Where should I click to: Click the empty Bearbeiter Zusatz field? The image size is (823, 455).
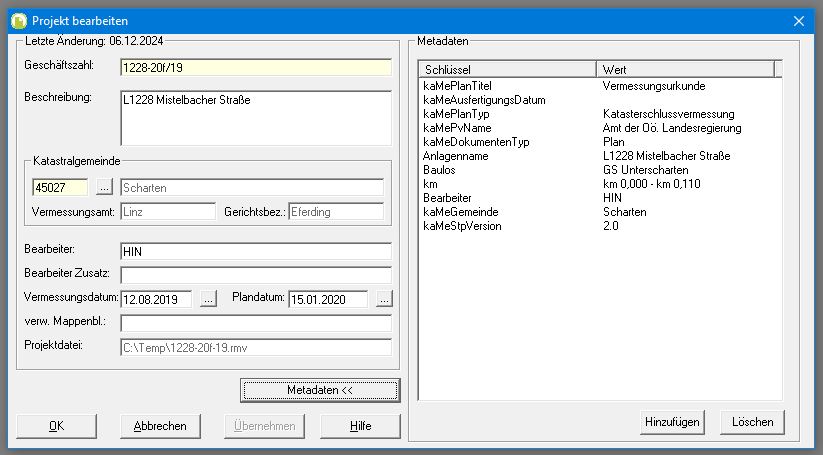coord(255,274)
